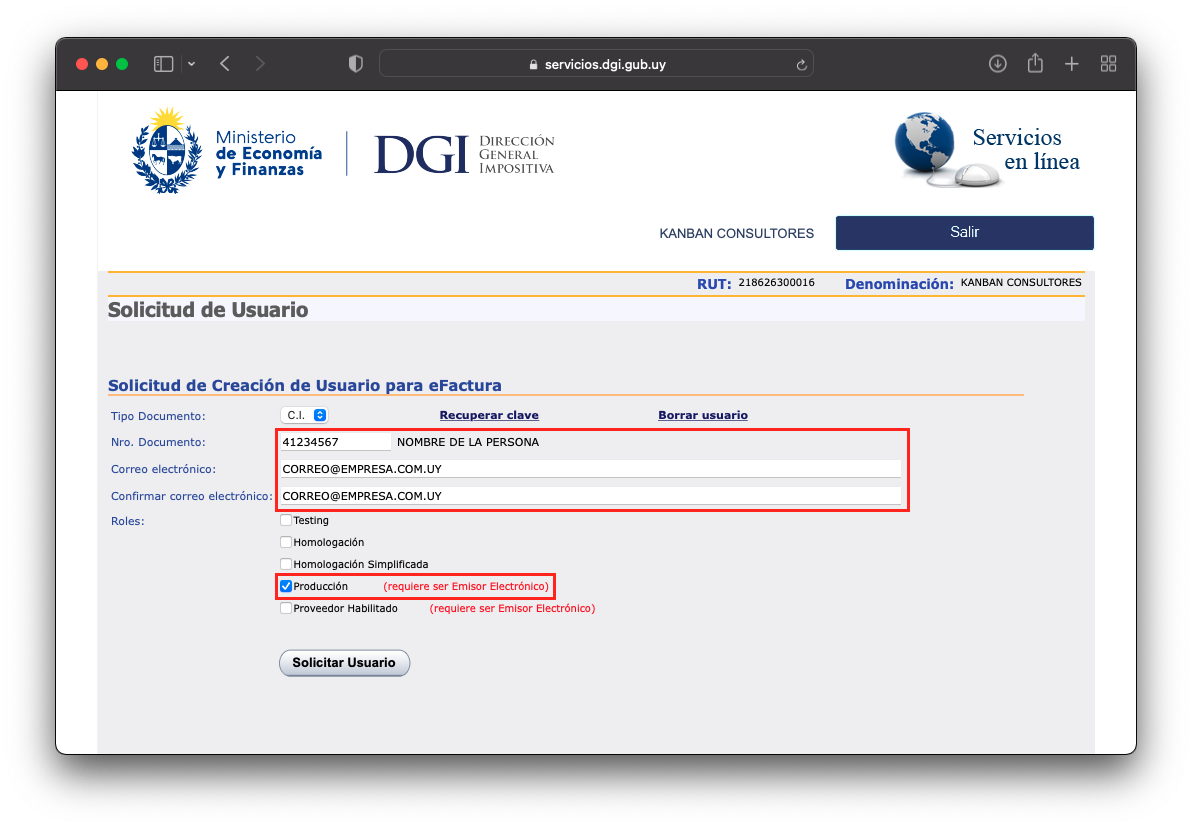
Task: Enable the Testing role checkbox
Action: point(286,520)
